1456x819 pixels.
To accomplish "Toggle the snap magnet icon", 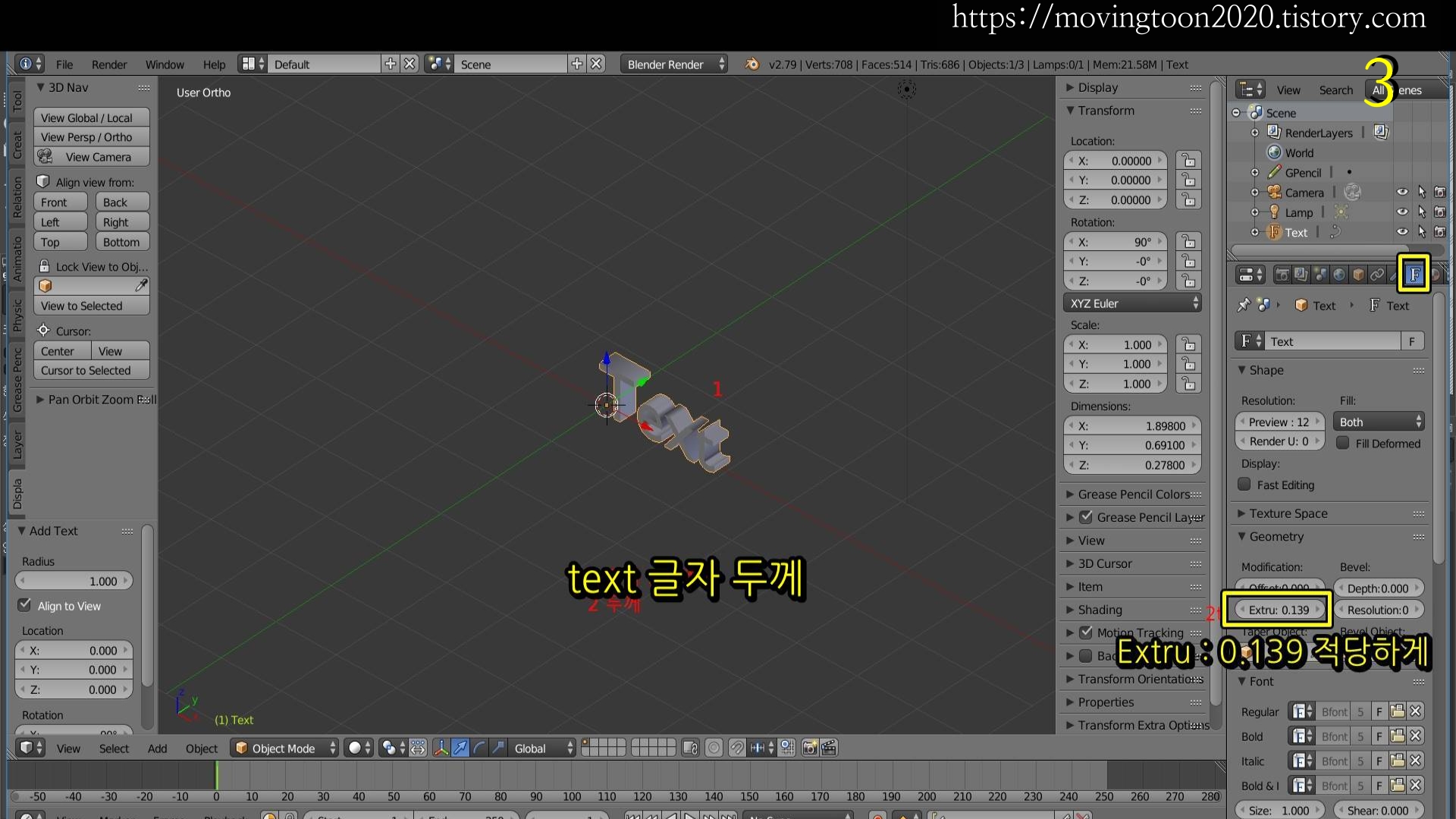I will [x=736, y=748].
